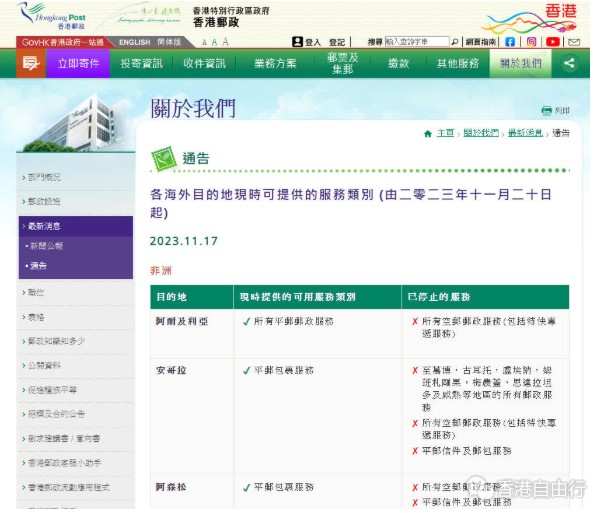Switch to 简体版 simplified Chinese

tap(169, 42)
